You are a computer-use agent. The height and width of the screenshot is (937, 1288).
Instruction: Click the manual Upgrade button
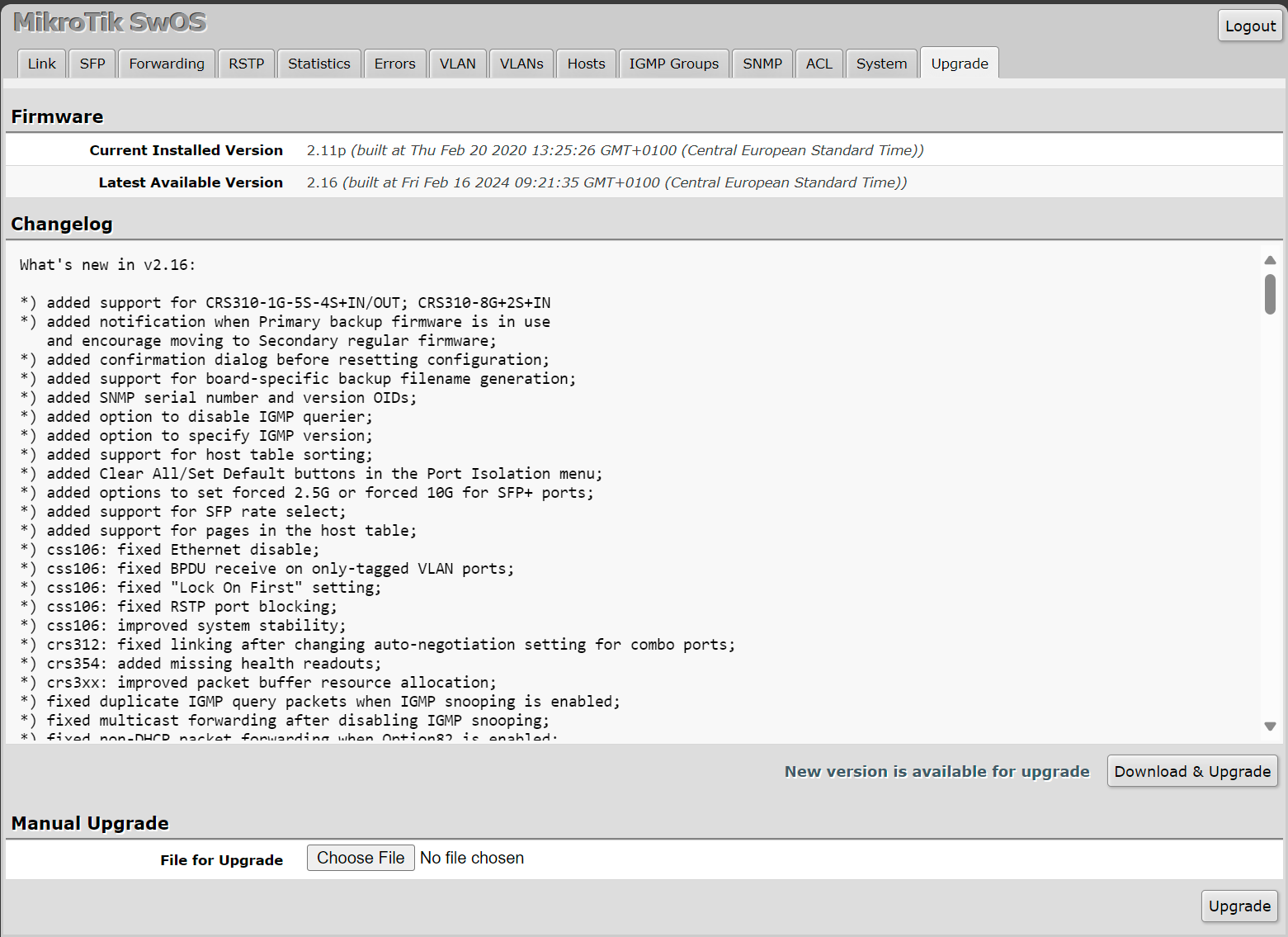1239,906
